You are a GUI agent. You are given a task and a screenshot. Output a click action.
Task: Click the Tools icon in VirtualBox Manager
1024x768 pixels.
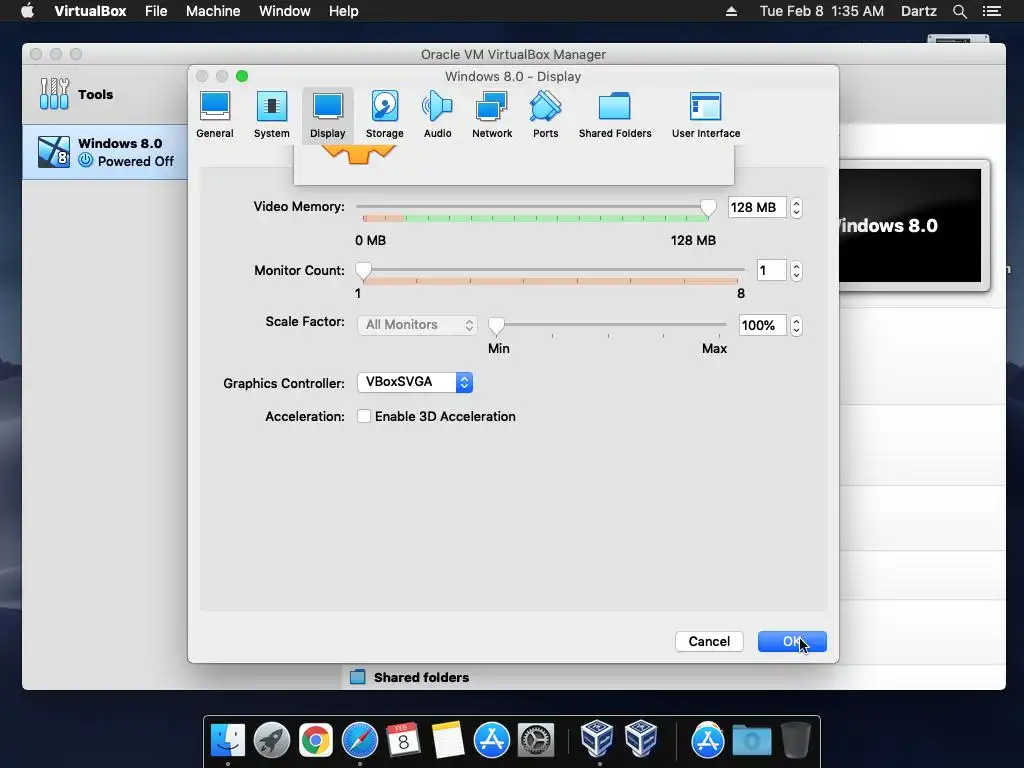tap(54, 94)
